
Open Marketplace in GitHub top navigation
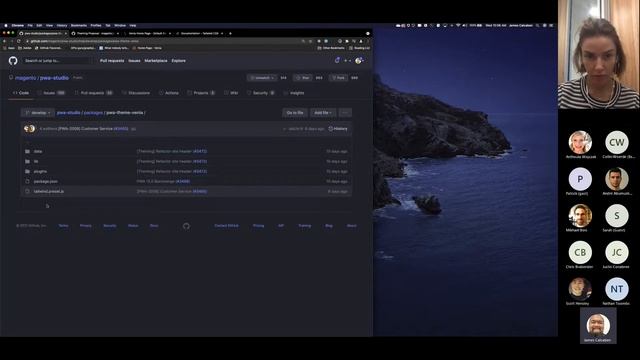(156, 61)
